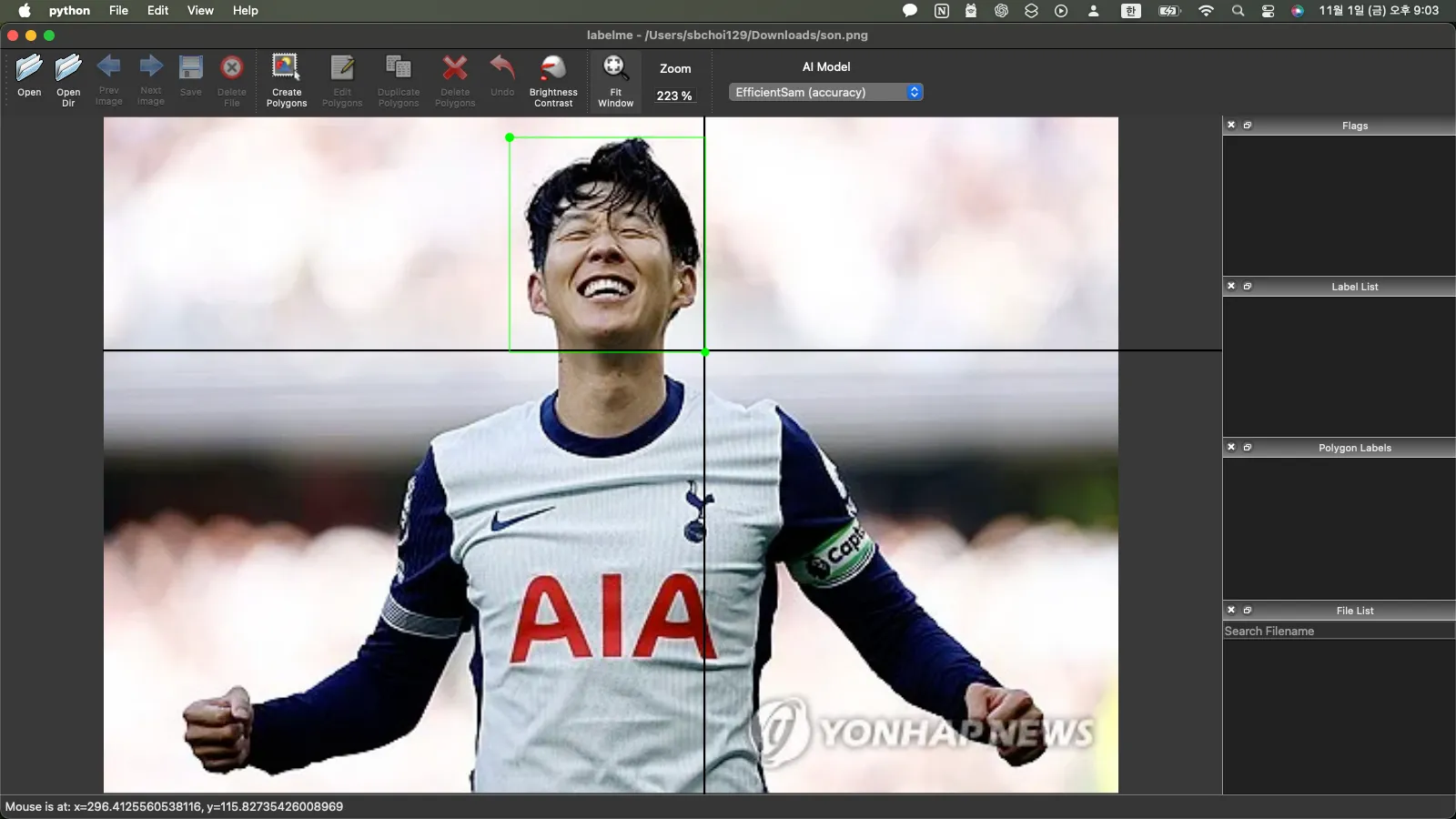
Task: Open the Apple menu
Action: coord(25,10)
